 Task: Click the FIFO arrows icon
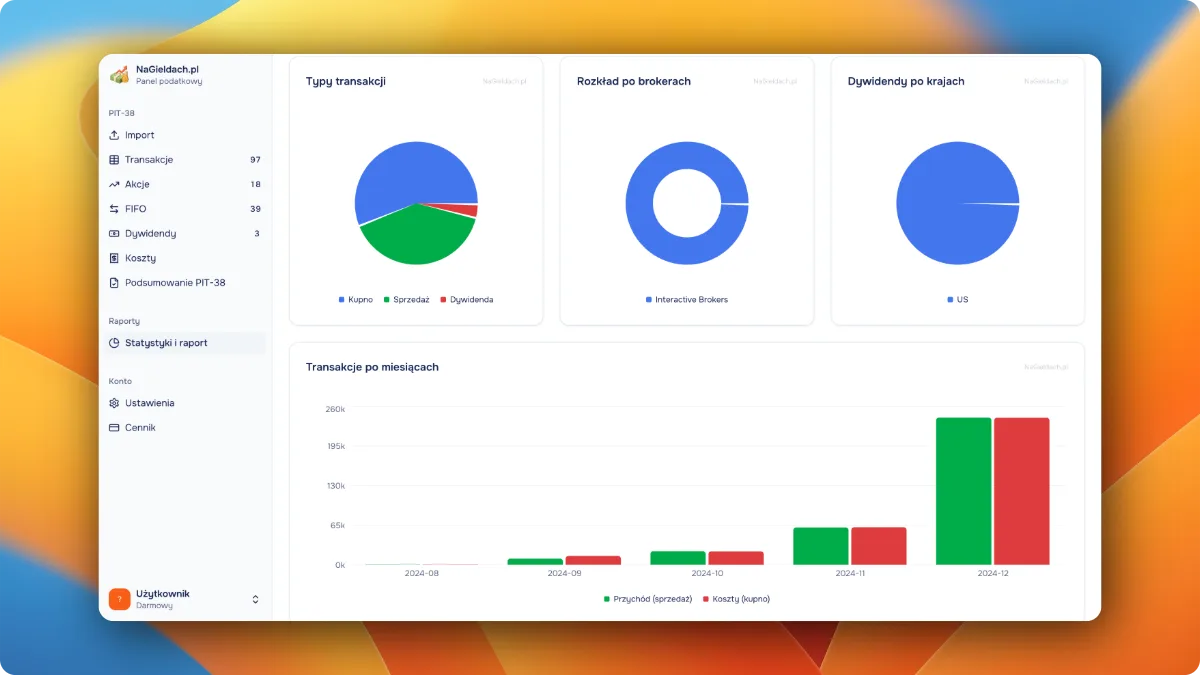pyautogui.click(x=114, y=209)
